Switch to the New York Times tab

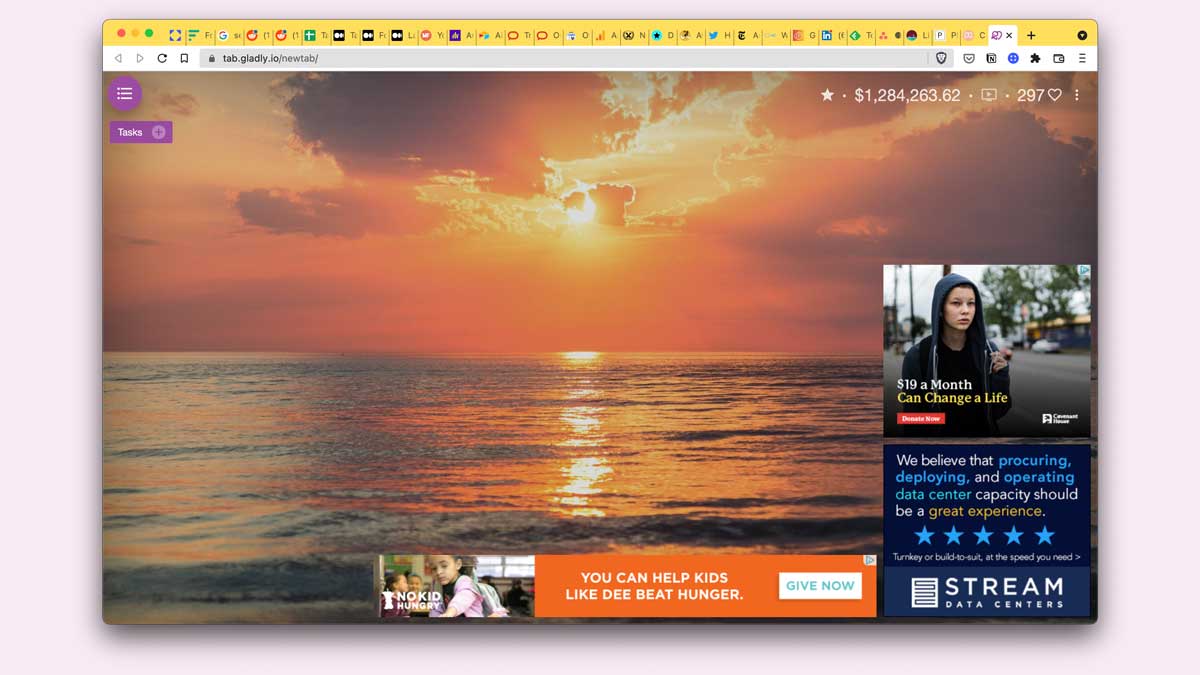coord(748,35)
